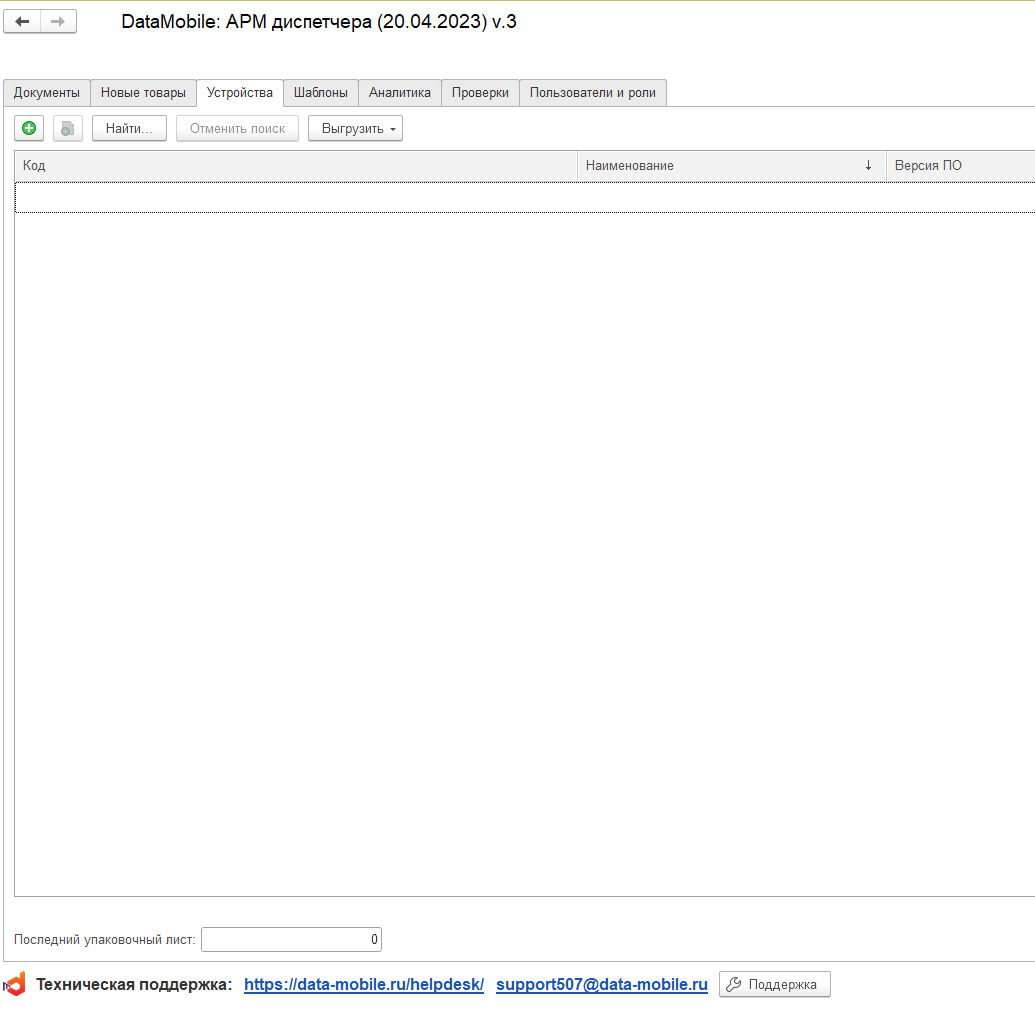This screenshot has height=1010, width=1035.
Task: Click the back navigation arrow
Action: coord(22,22)
